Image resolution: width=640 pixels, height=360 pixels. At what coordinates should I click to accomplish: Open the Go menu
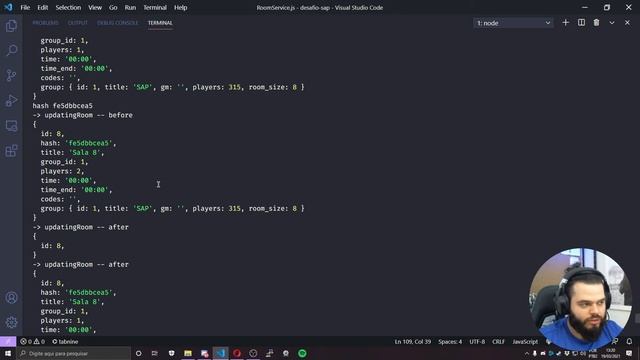click(113, 7)
